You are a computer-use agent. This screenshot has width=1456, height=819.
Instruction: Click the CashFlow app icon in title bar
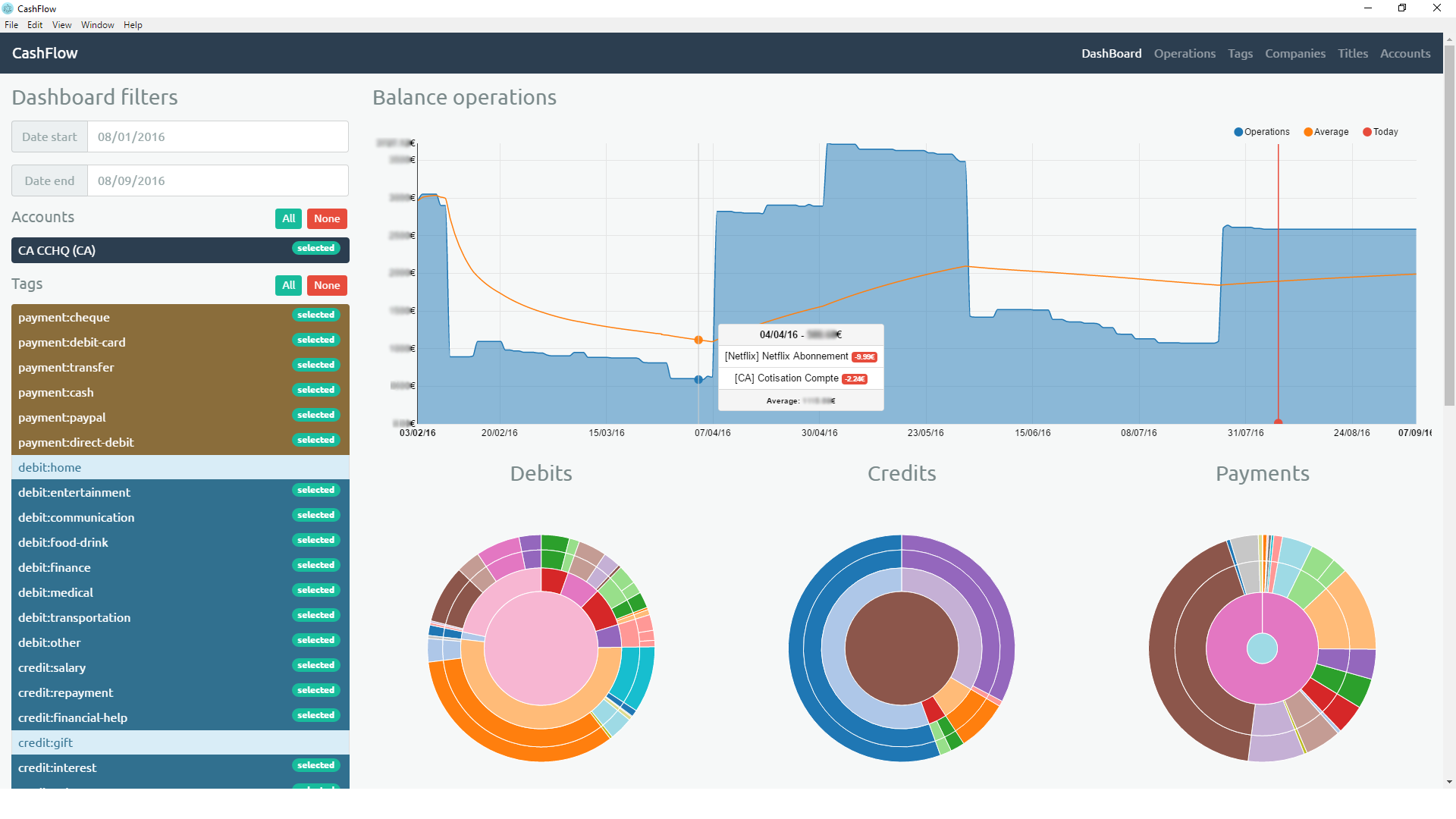8,8
